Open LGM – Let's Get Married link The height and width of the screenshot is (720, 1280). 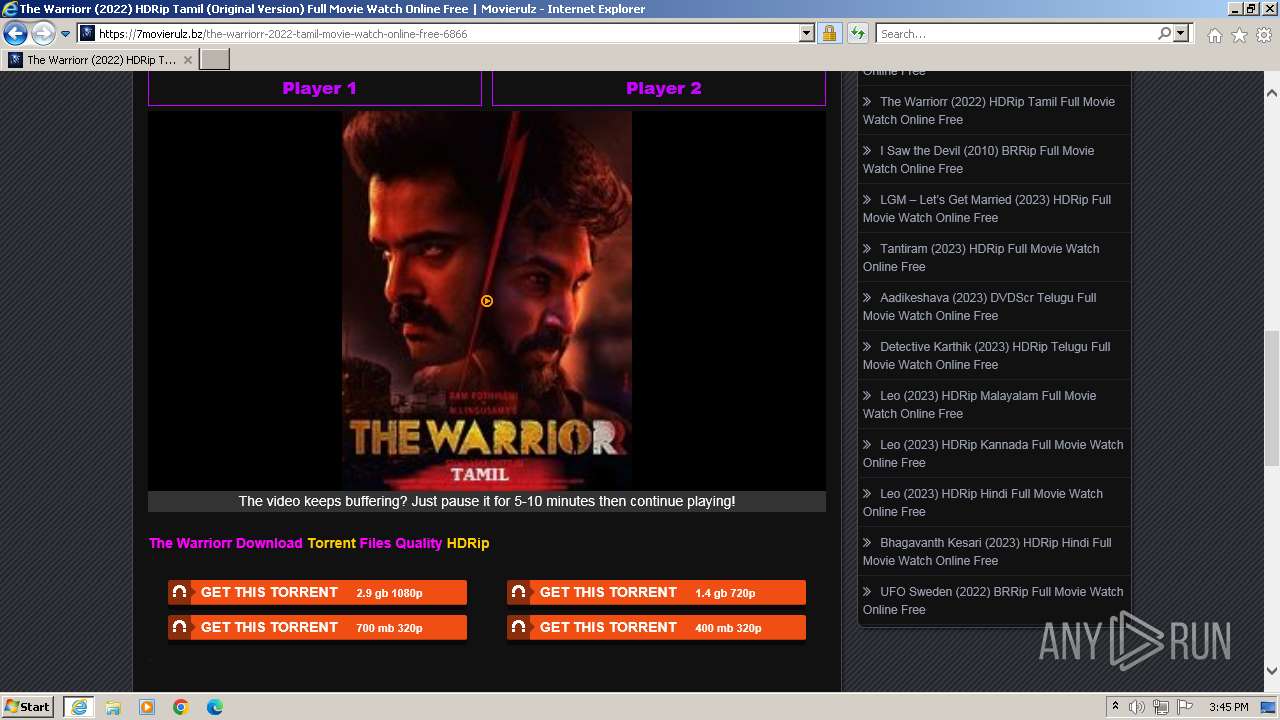[x=987, y=208]
